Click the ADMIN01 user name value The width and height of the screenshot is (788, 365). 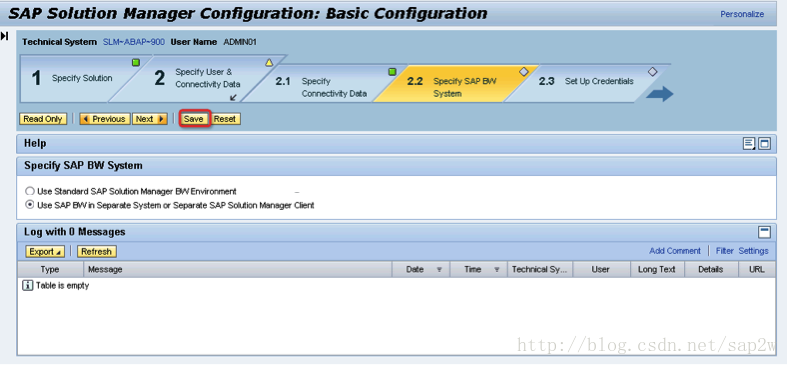point(240,42)
